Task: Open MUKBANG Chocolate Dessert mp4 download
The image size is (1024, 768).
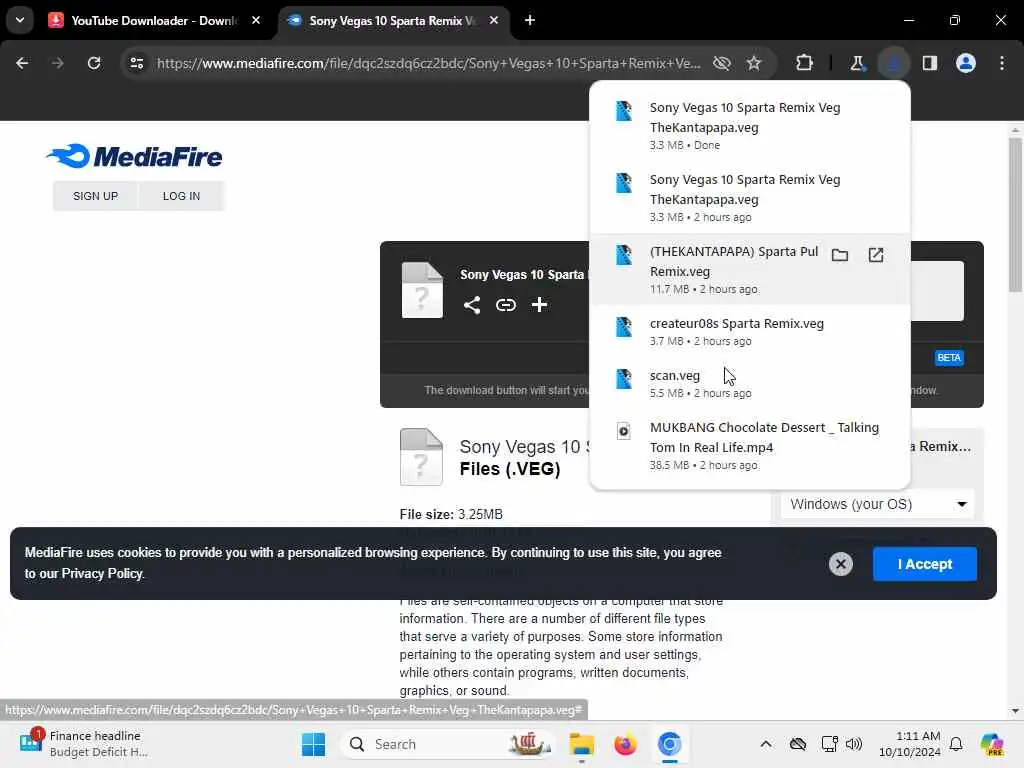Action: (x=749, y=446)
